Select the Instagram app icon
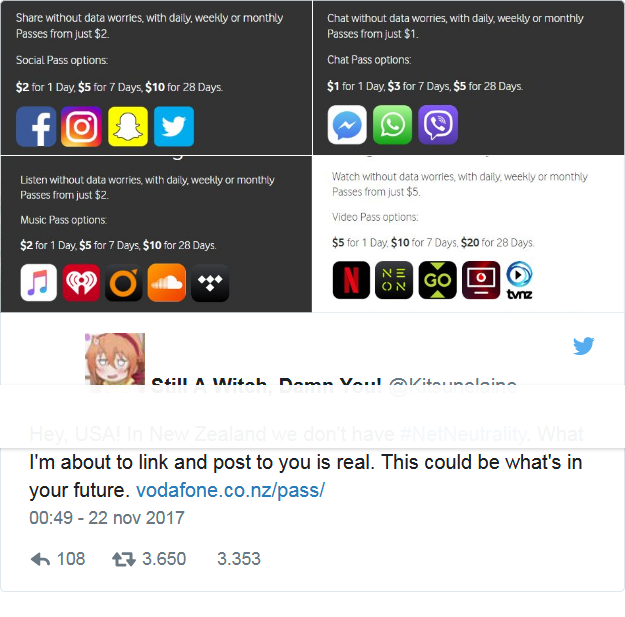Viewport: 625px width, 617px height. (81, 126)
